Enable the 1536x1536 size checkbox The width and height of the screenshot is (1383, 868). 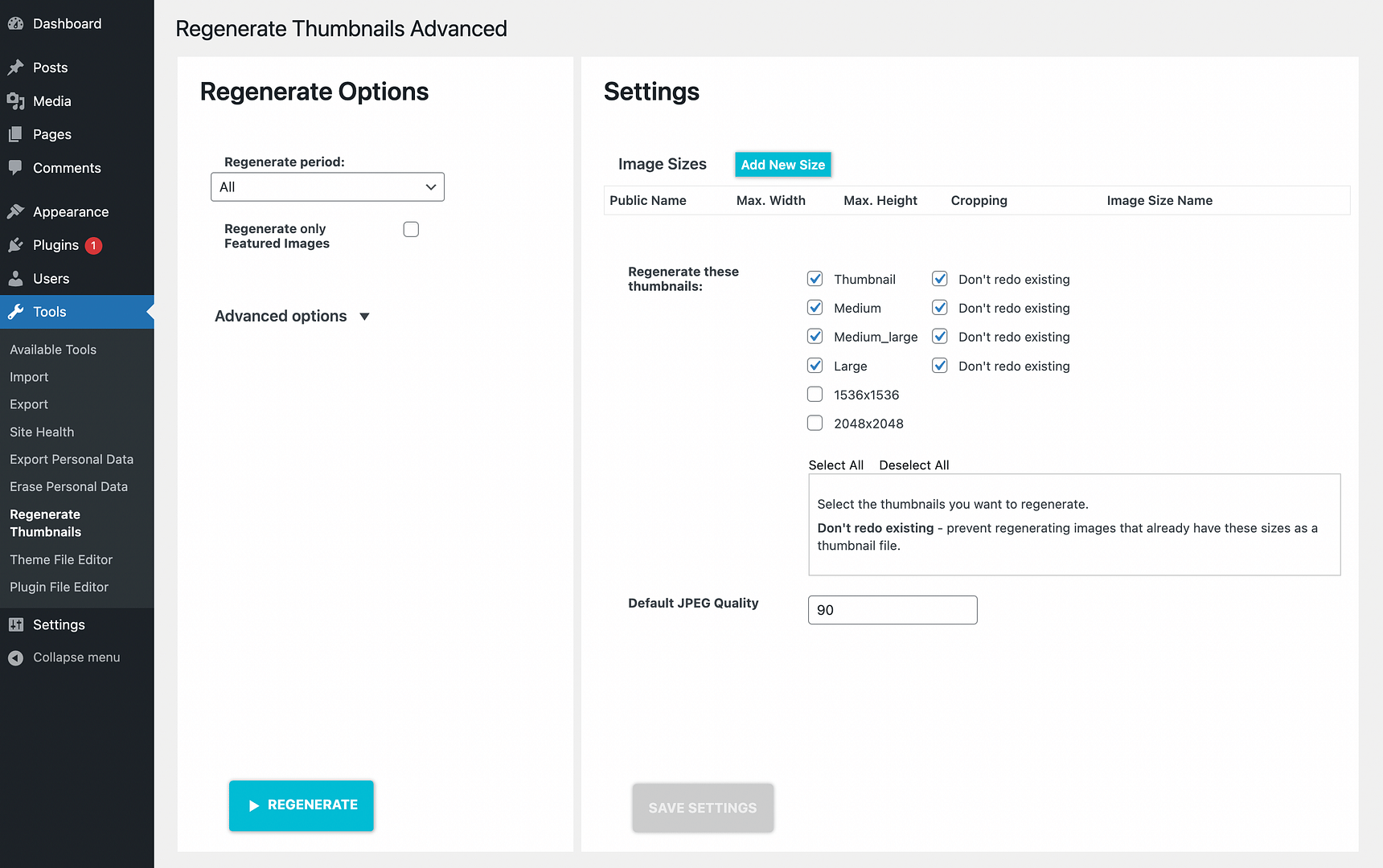click(x=815, y=395)
